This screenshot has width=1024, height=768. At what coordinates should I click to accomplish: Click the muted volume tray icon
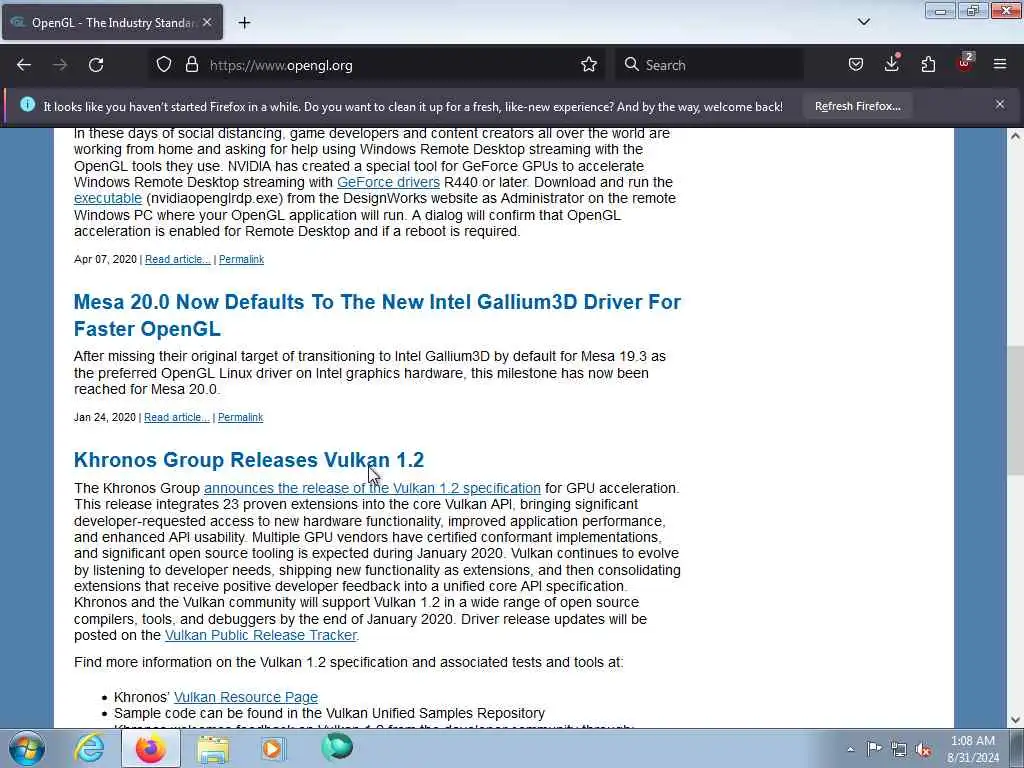[923, 750]
